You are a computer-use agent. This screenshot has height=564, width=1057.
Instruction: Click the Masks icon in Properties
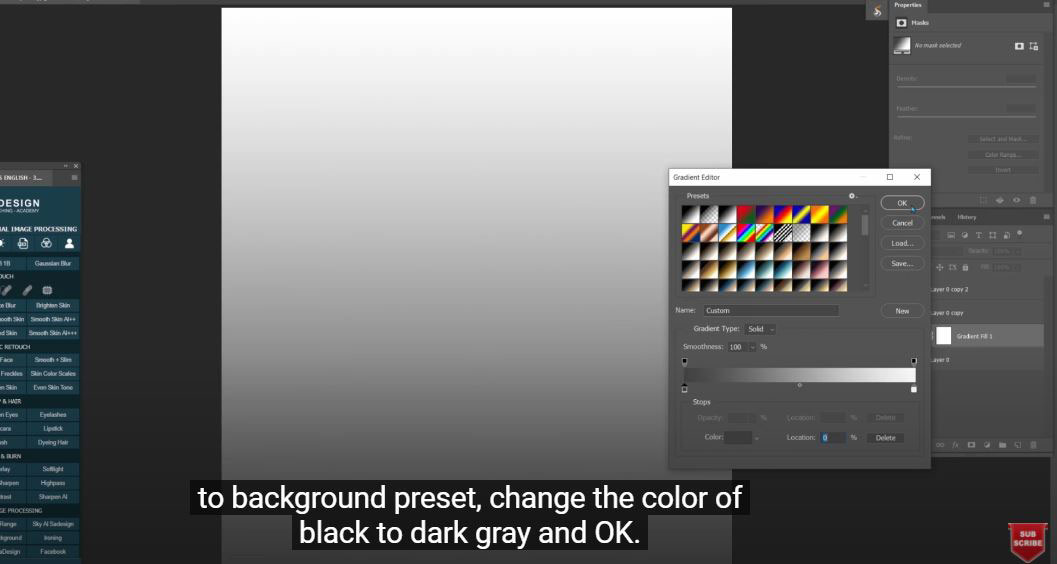[901, 23]
